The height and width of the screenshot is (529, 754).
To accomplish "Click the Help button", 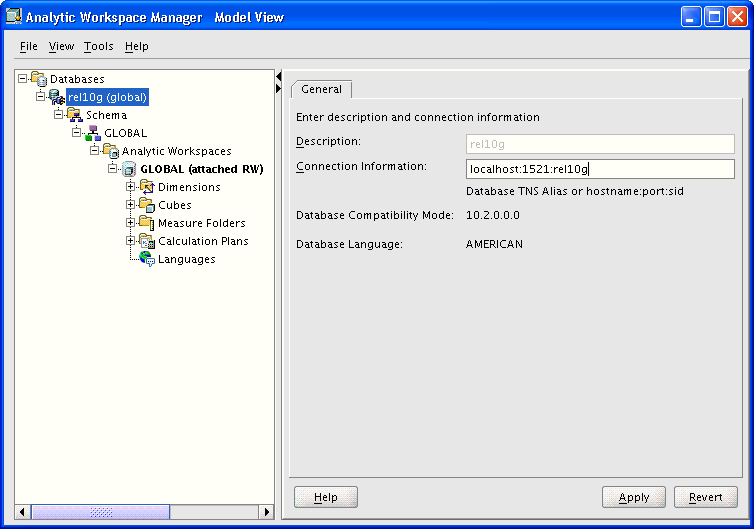I will pos(326,497).
